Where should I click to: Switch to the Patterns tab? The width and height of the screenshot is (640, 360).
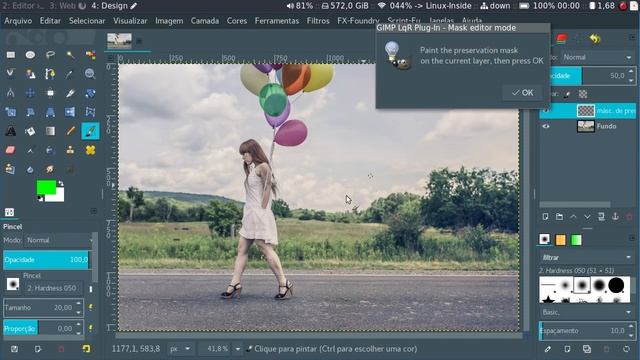coord(560,240)
